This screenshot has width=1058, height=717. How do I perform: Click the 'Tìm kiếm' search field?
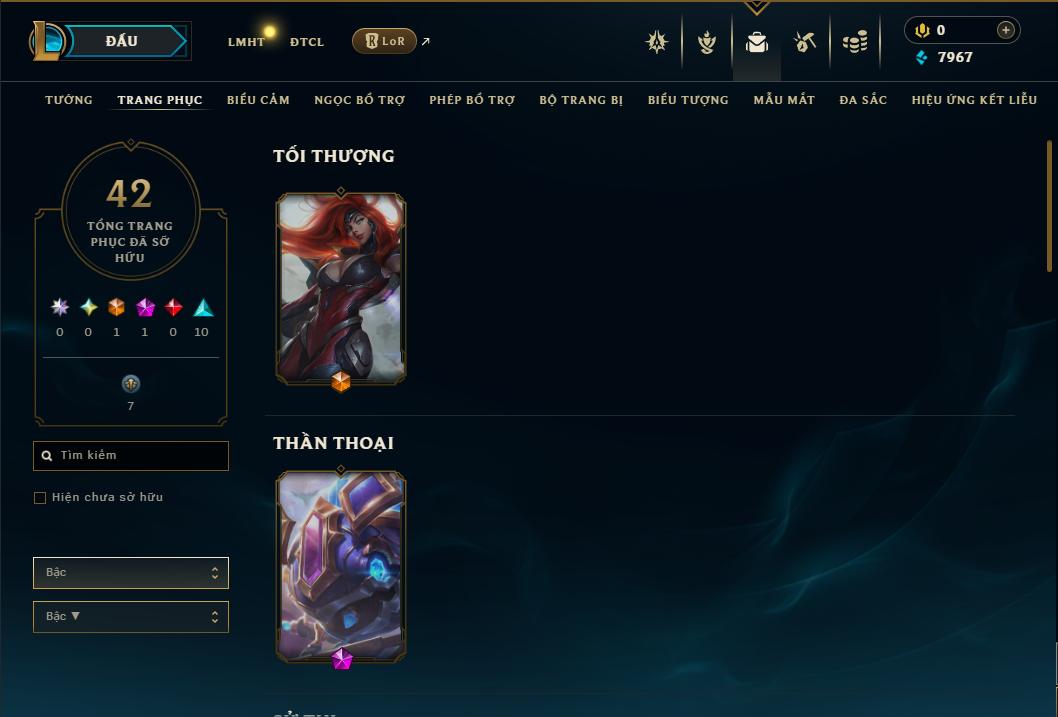[131, 456]
